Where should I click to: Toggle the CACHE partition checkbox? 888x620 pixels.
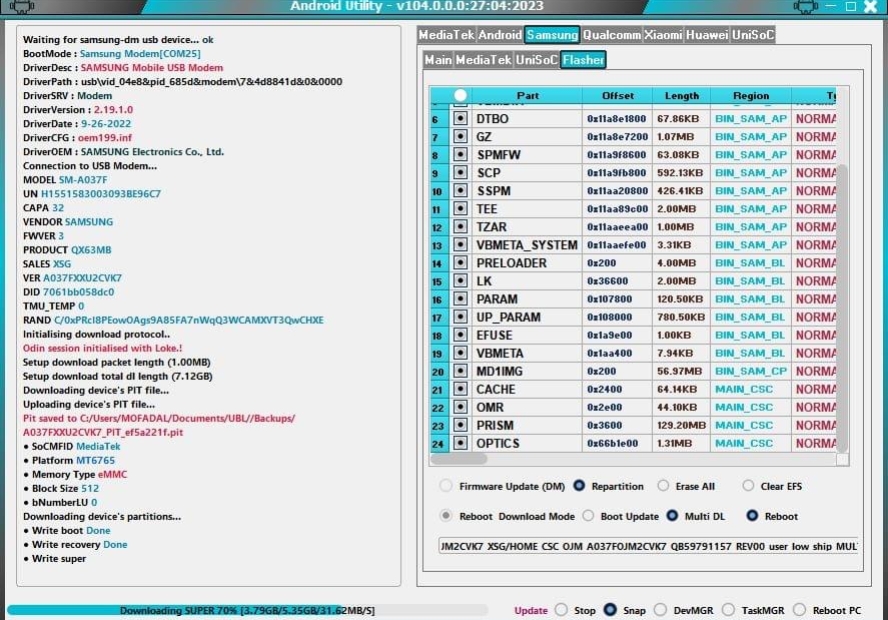[x=460, y=389]
